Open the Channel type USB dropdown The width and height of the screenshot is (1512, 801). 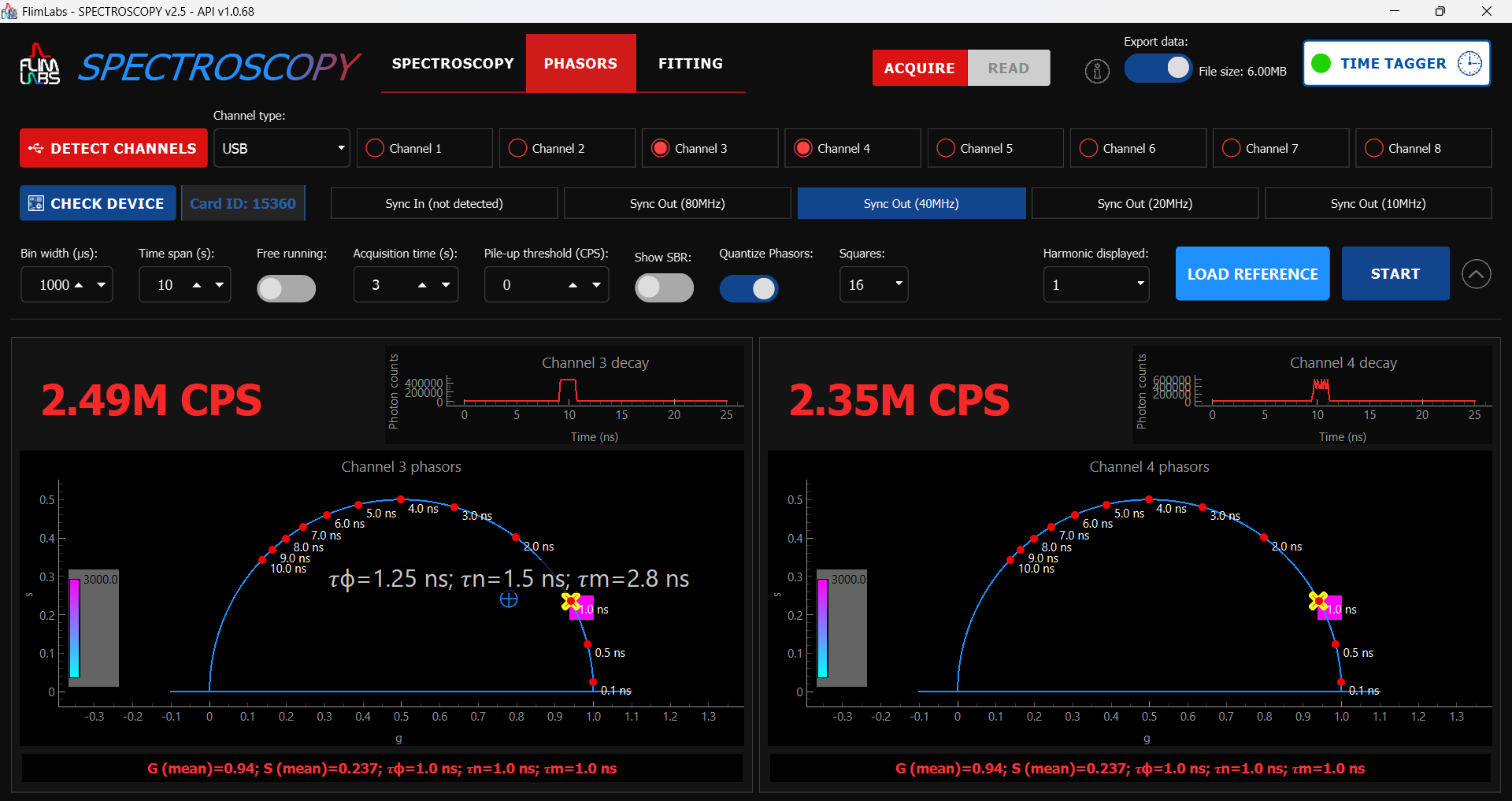(x=282, y=148)
